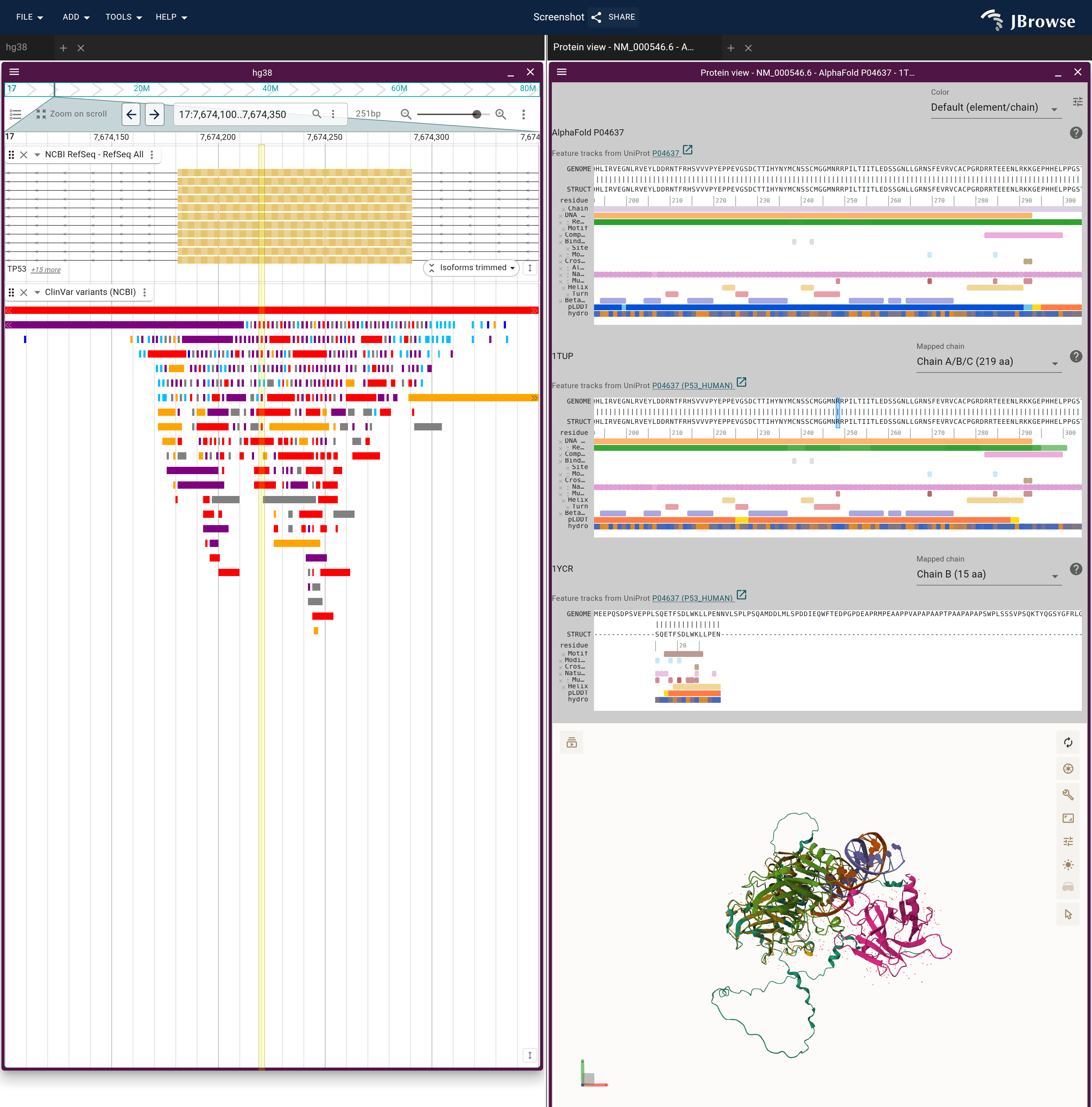1092x1107 pixels.
Task: Hide the Motif row in the 1YCR tracks
Action: click(x=563, y=654)
